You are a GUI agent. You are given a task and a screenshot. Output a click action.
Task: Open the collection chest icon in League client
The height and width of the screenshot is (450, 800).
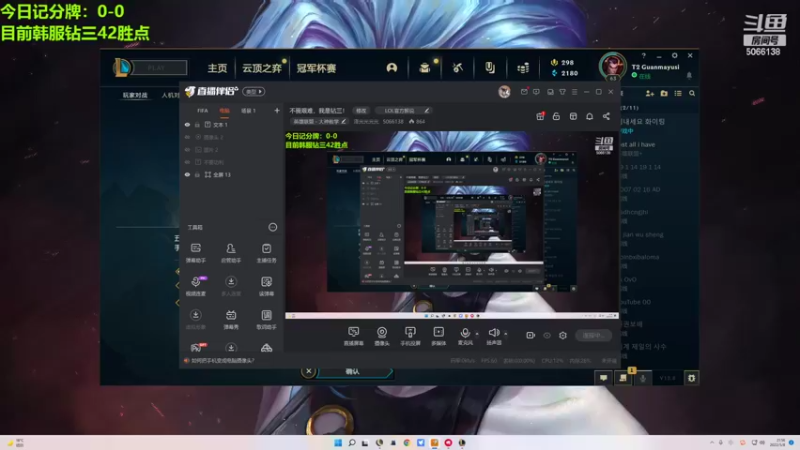[424, 67]
